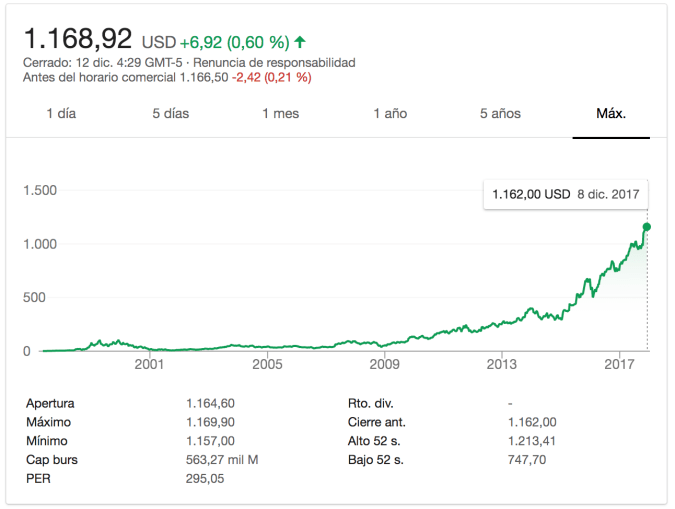Click the PER label
675x509 pixels.
(x=38, y=479)
